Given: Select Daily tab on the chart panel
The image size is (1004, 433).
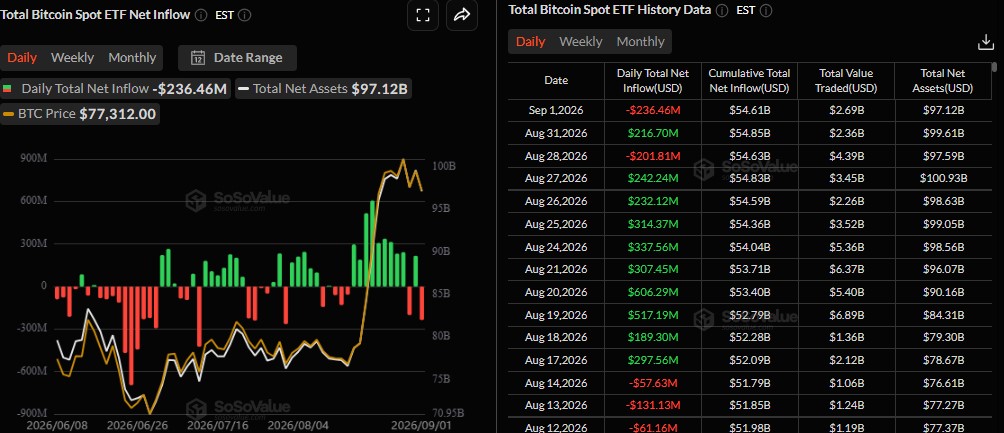Looking at the screenshot, I should tap(22, 58).
